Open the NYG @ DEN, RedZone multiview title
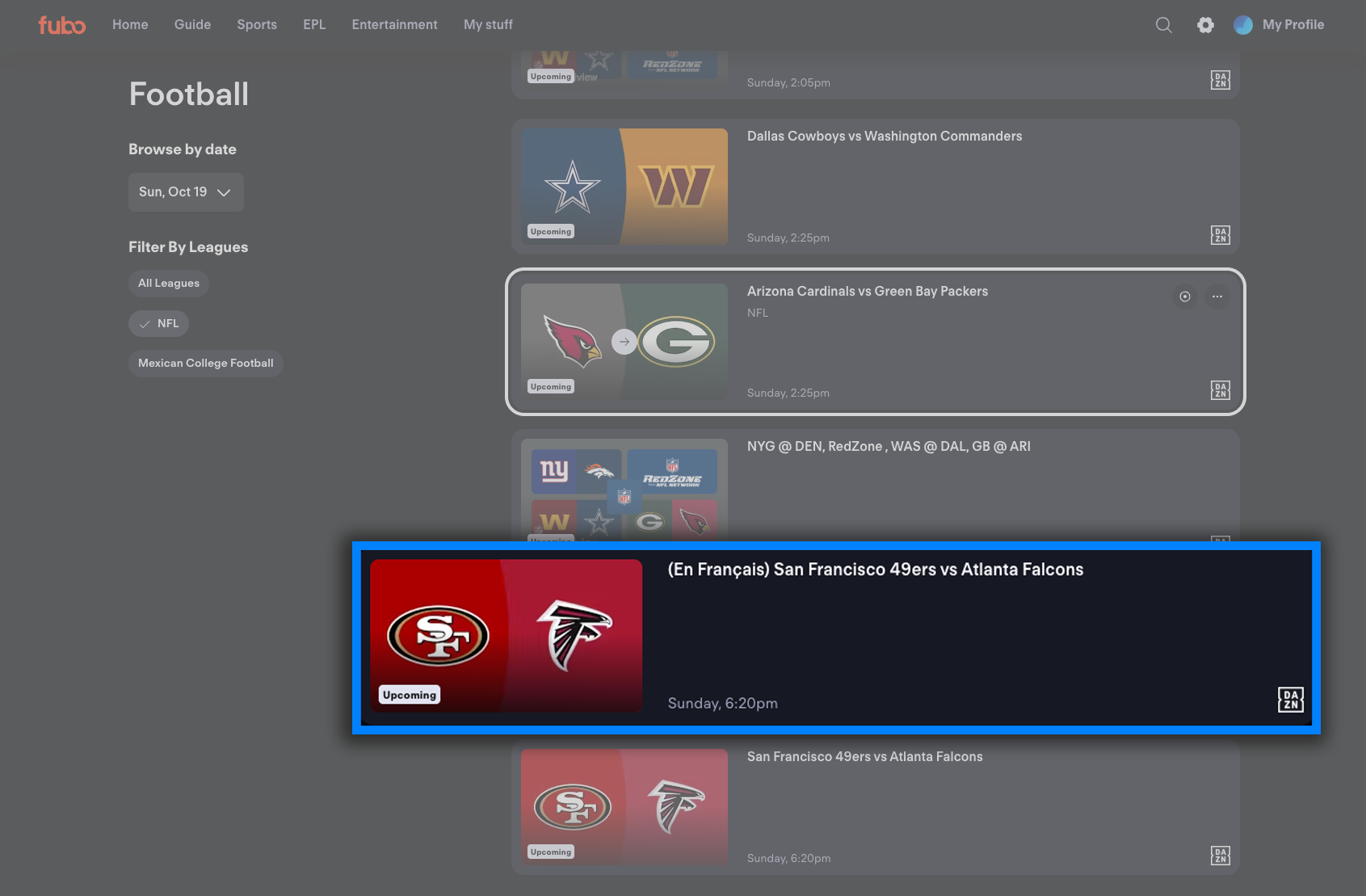The image size is (1366, 896). 889,447
